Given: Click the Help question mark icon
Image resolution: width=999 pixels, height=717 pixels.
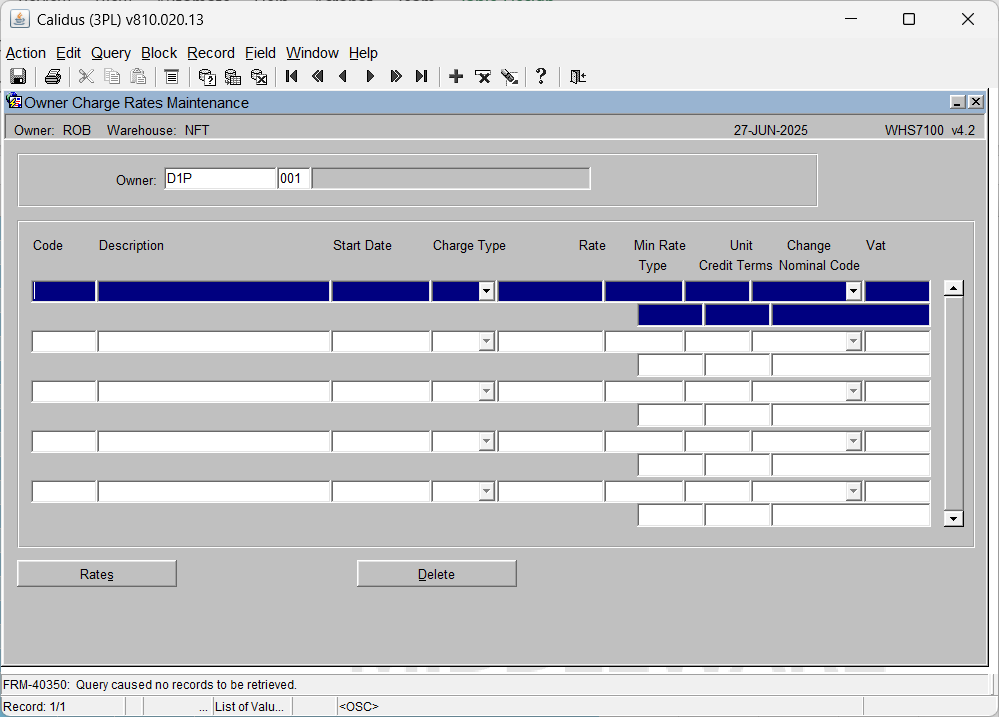Looking at the screenshot, I should 541,76.
